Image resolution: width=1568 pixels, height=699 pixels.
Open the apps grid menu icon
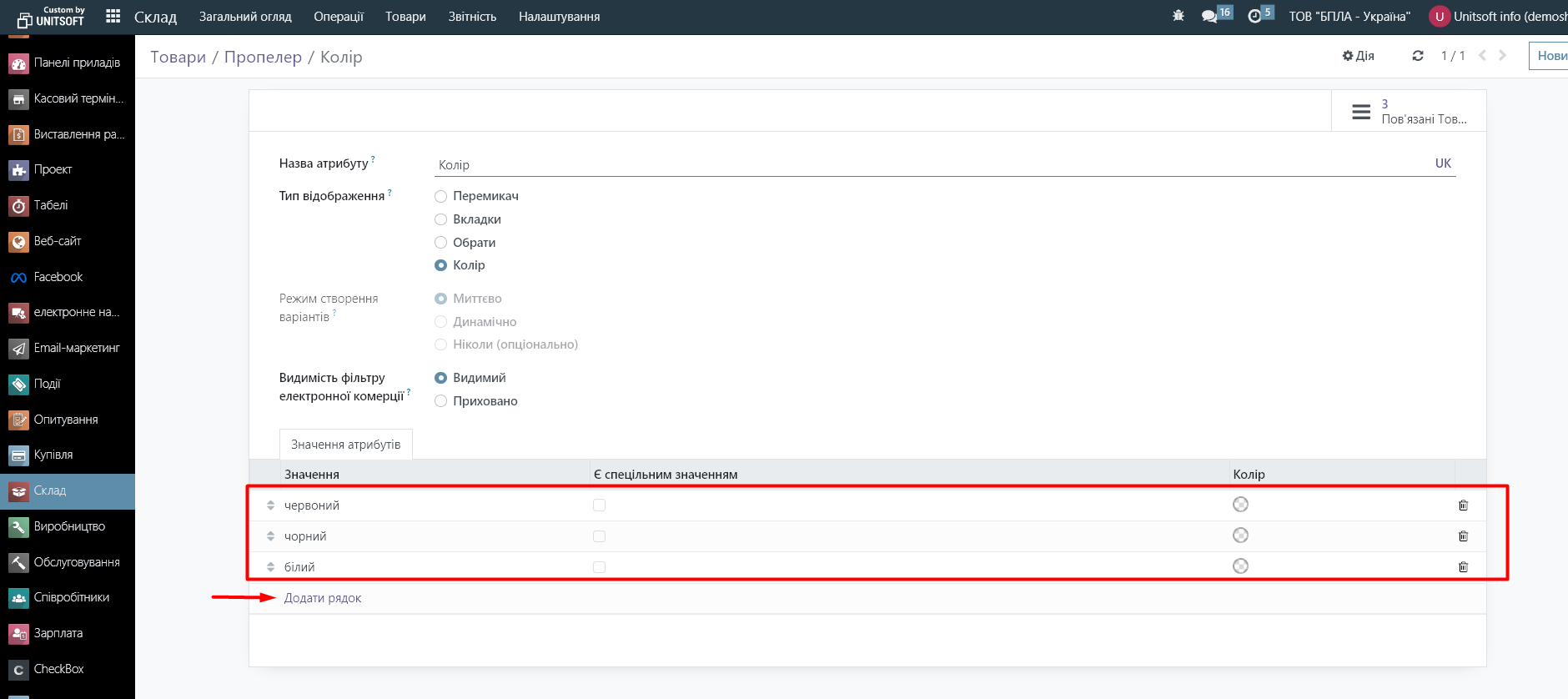[113, 16]
